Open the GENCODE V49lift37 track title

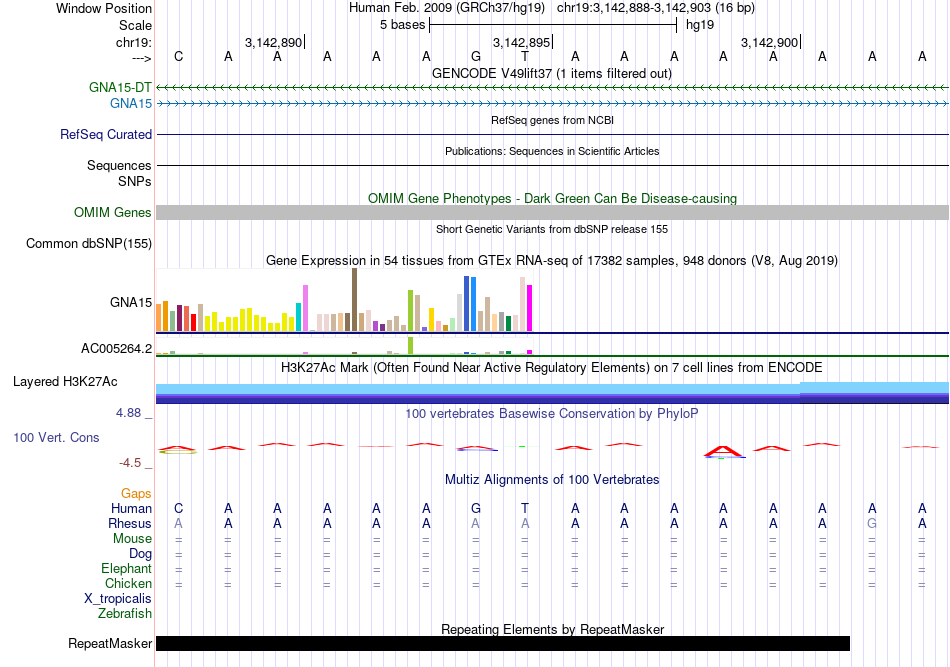(x=552, y=73)
